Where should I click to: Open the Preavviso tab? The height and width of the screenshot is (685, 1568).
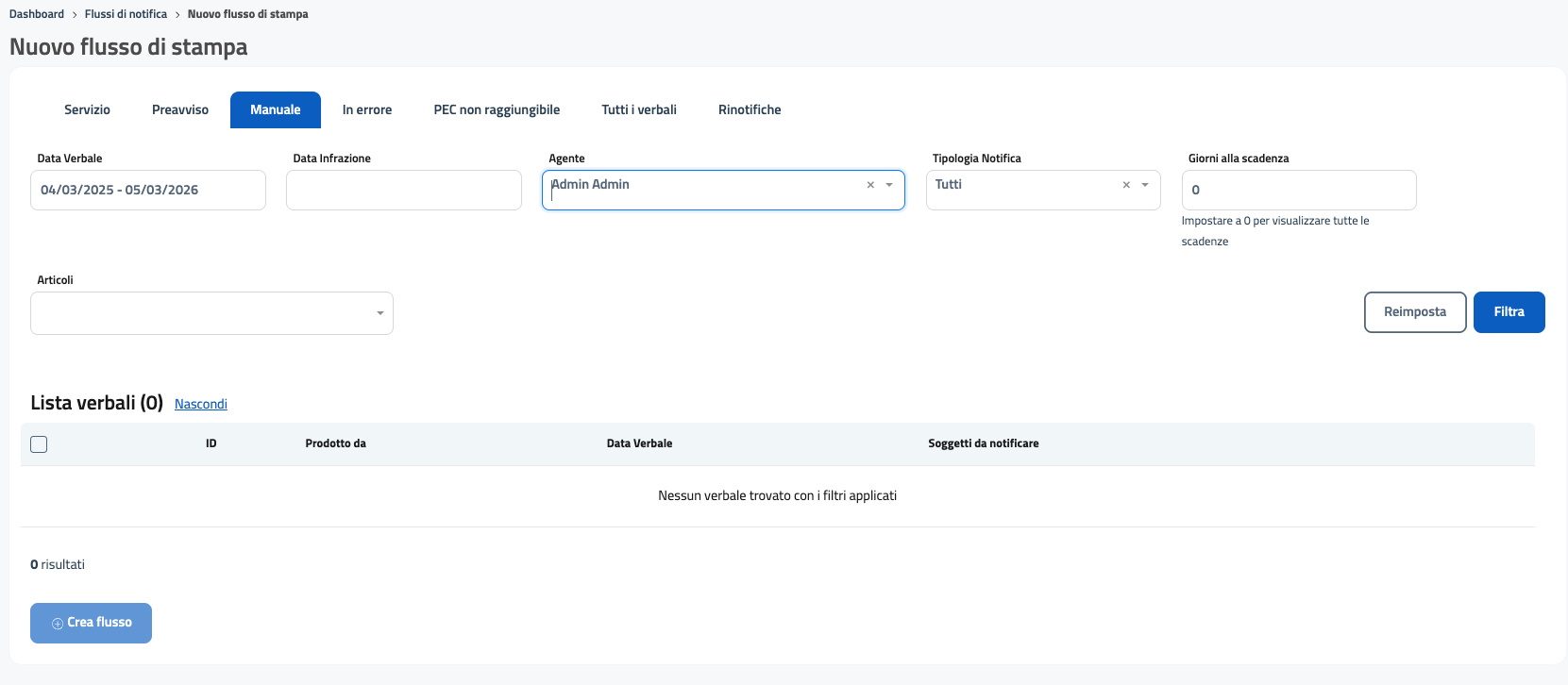[180, 110]
